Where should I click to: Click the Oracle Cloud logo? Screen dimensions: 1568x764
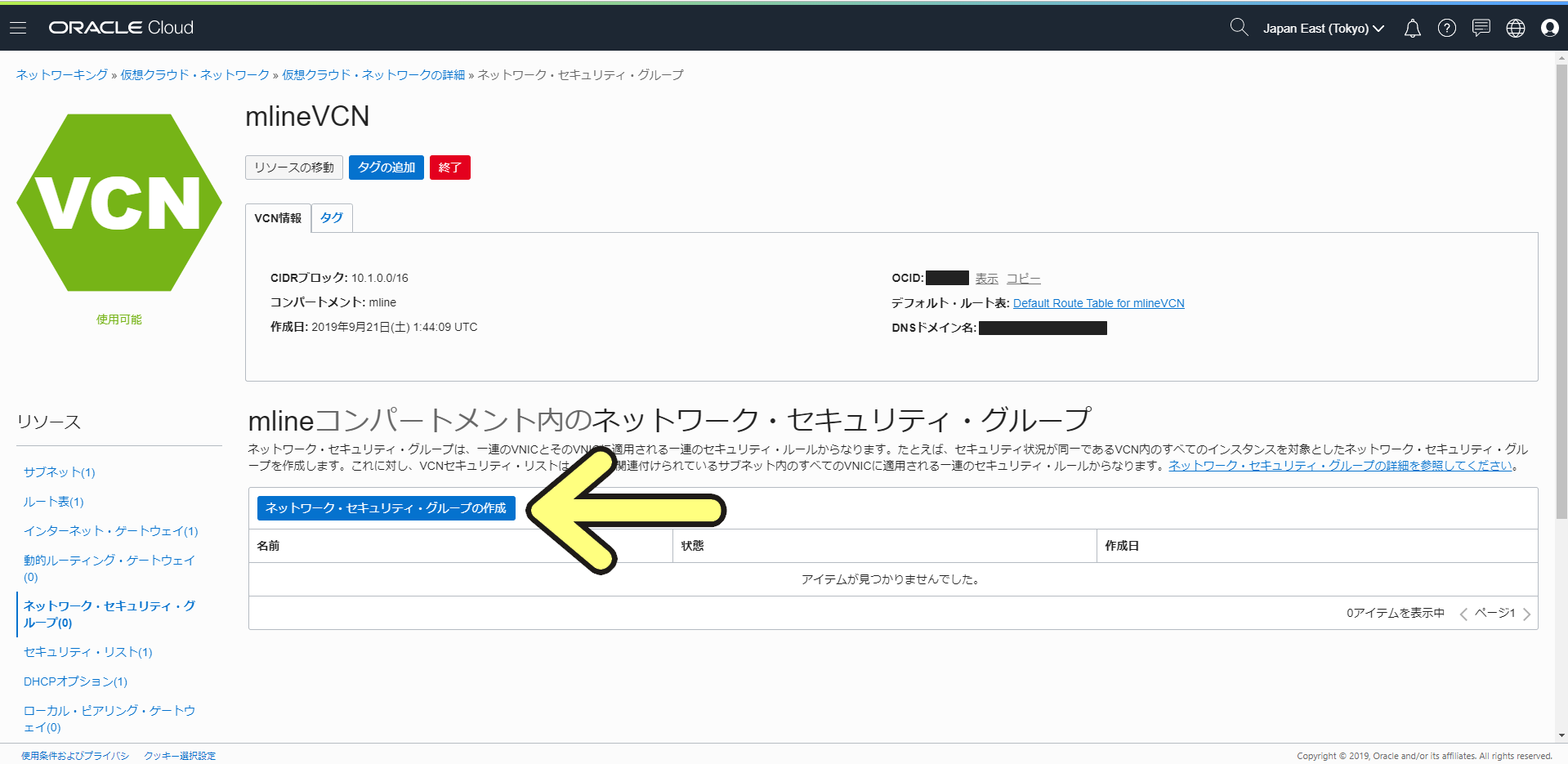click(x=121, y=28)
